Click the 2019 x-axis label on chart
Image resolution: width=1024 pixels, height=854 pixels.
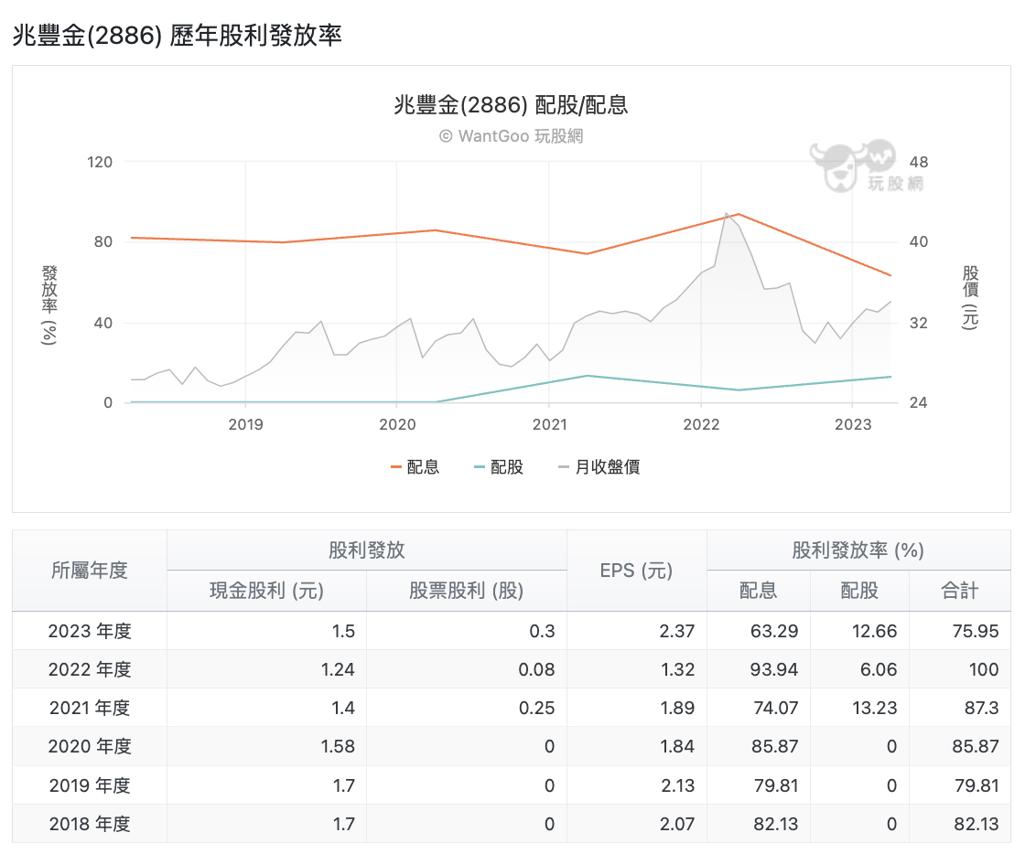246,424
